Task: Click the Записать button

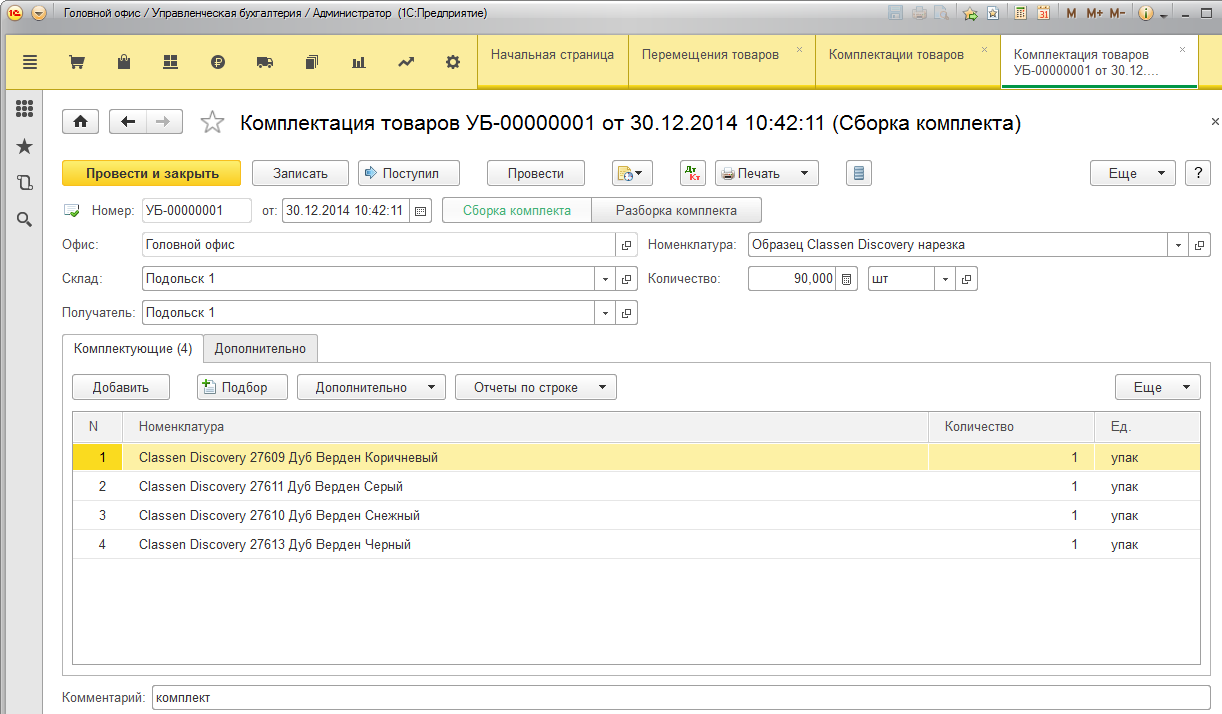Action: [300, 173]
